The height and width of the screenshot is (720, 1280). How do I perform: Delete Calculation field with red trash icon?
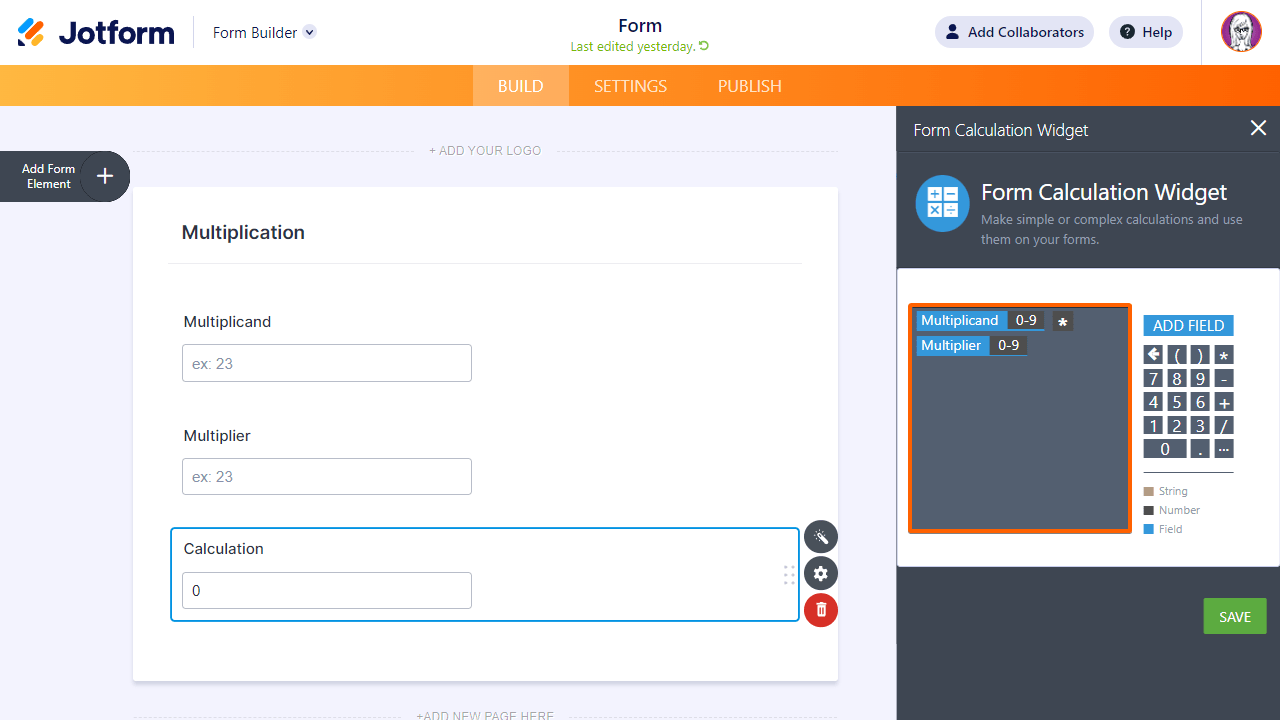(x=821, y=610)
